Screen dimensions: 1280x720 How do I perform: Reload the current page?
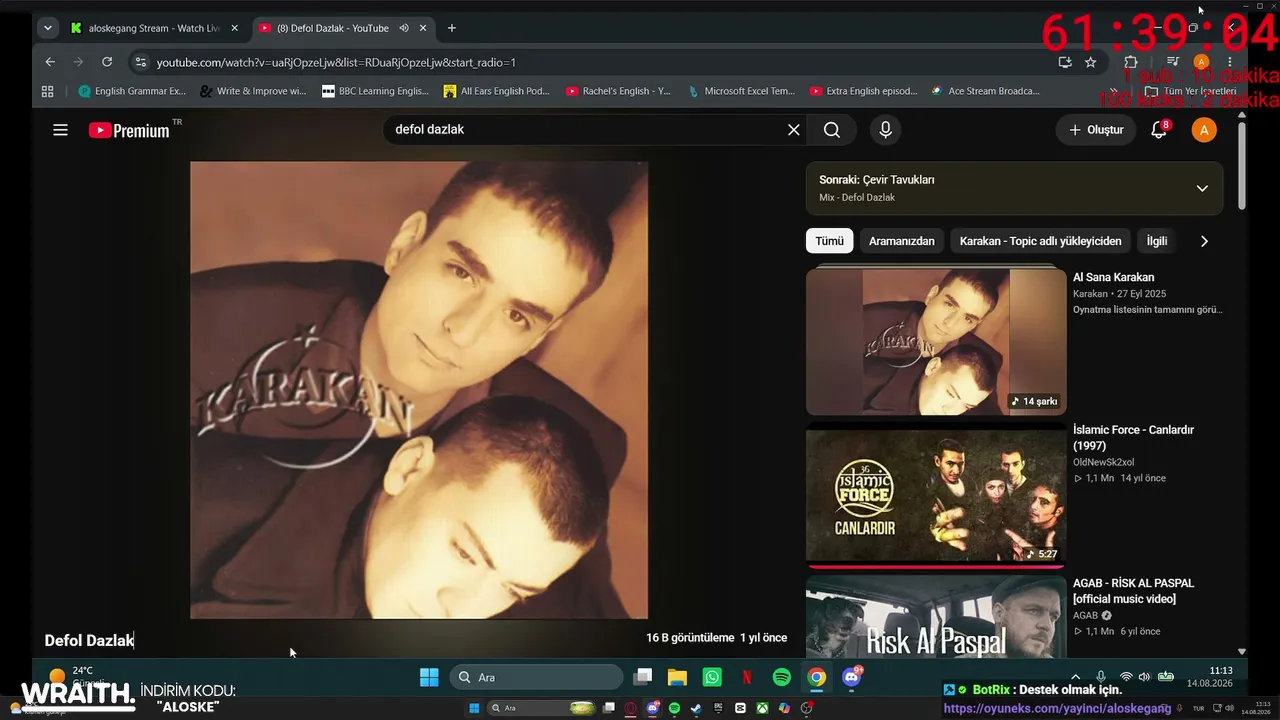coord(107,62)
